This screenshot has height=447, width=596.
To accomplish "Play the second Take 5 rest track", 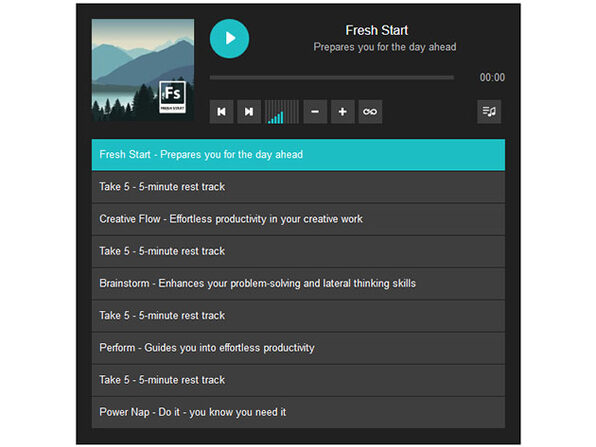I will [298, 251].
